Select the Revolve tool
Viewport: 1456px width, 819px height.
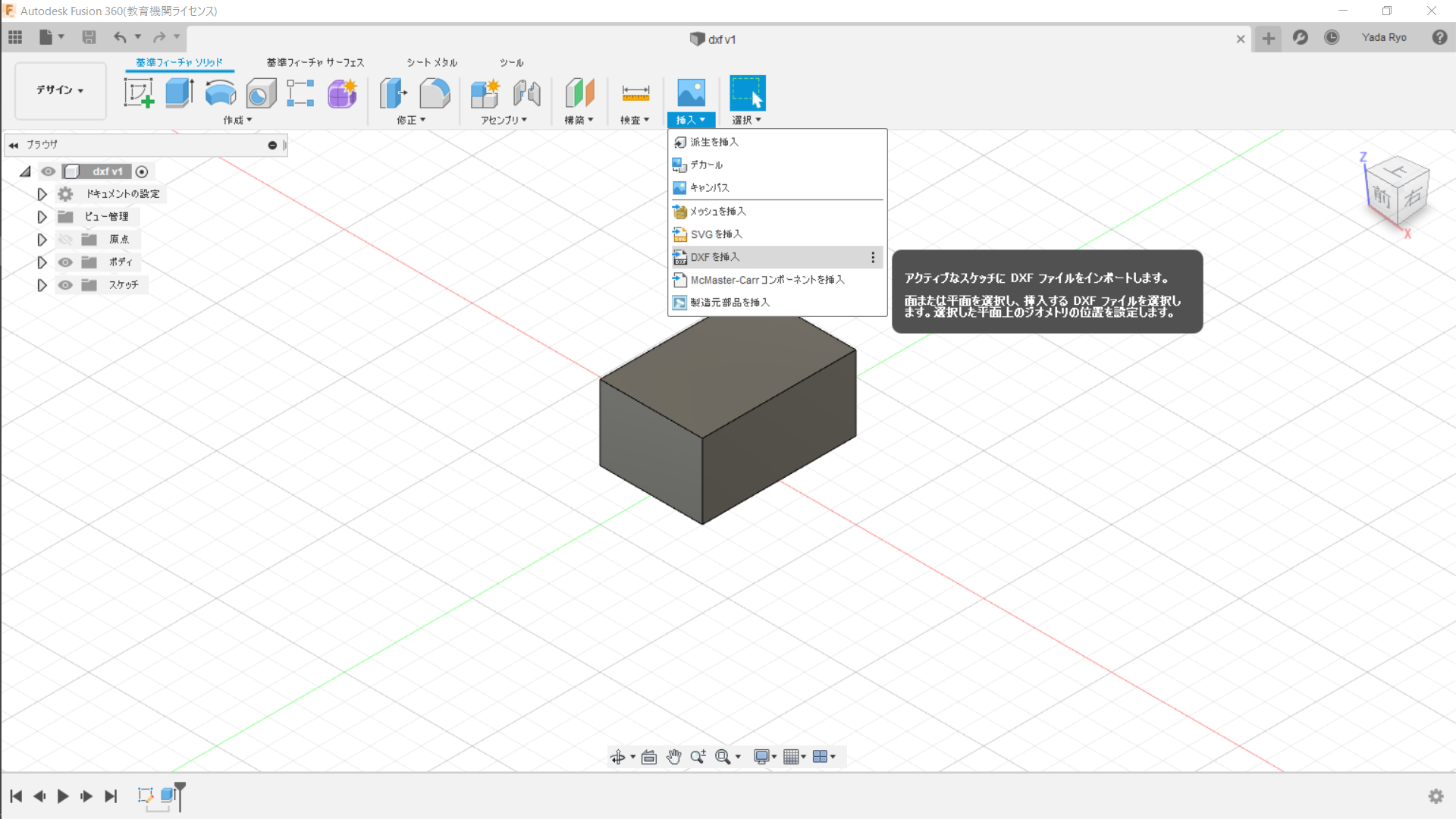[220, 93]
